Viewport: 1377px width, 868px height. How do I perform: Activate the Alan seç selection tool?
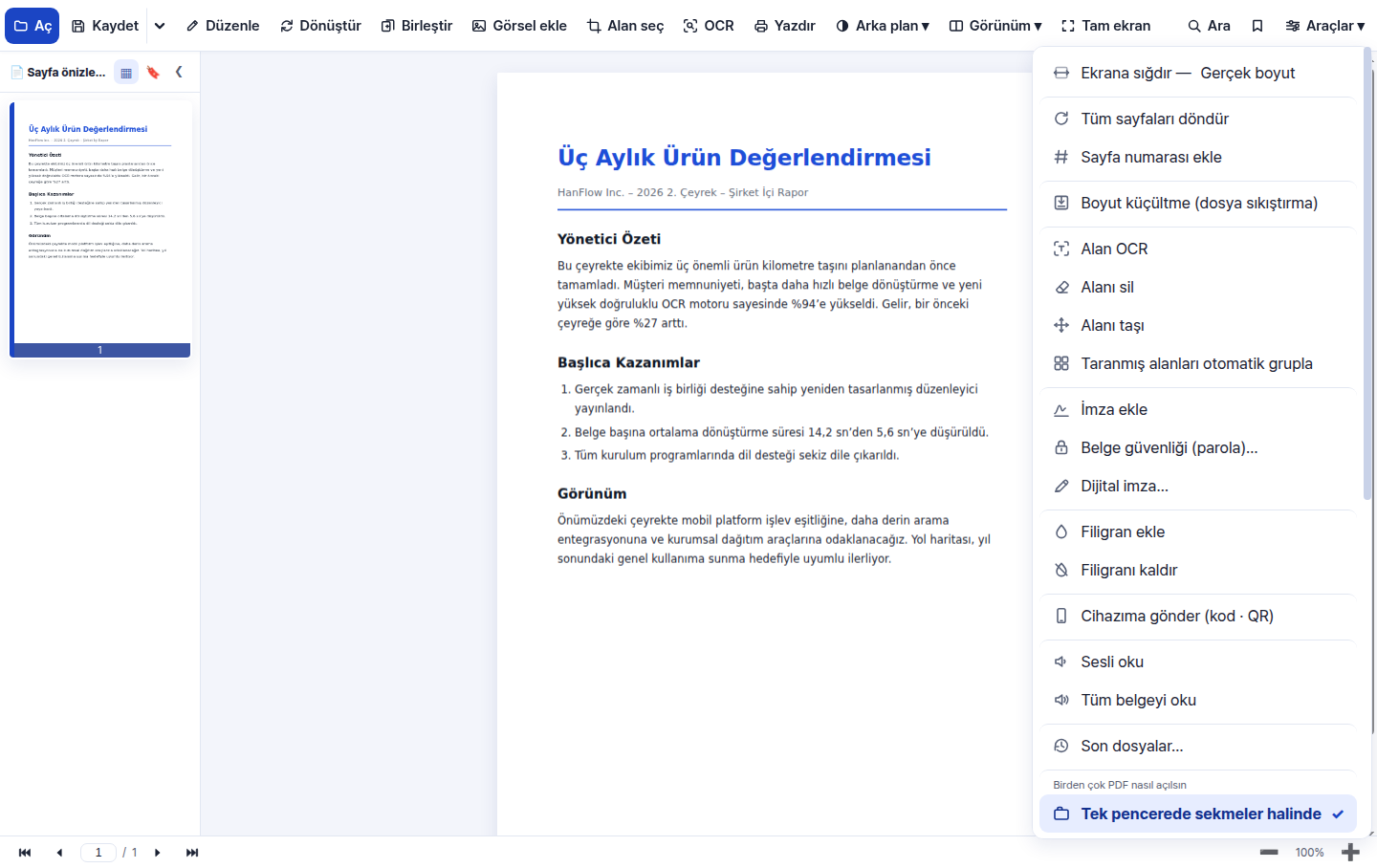tap(625, 26)
